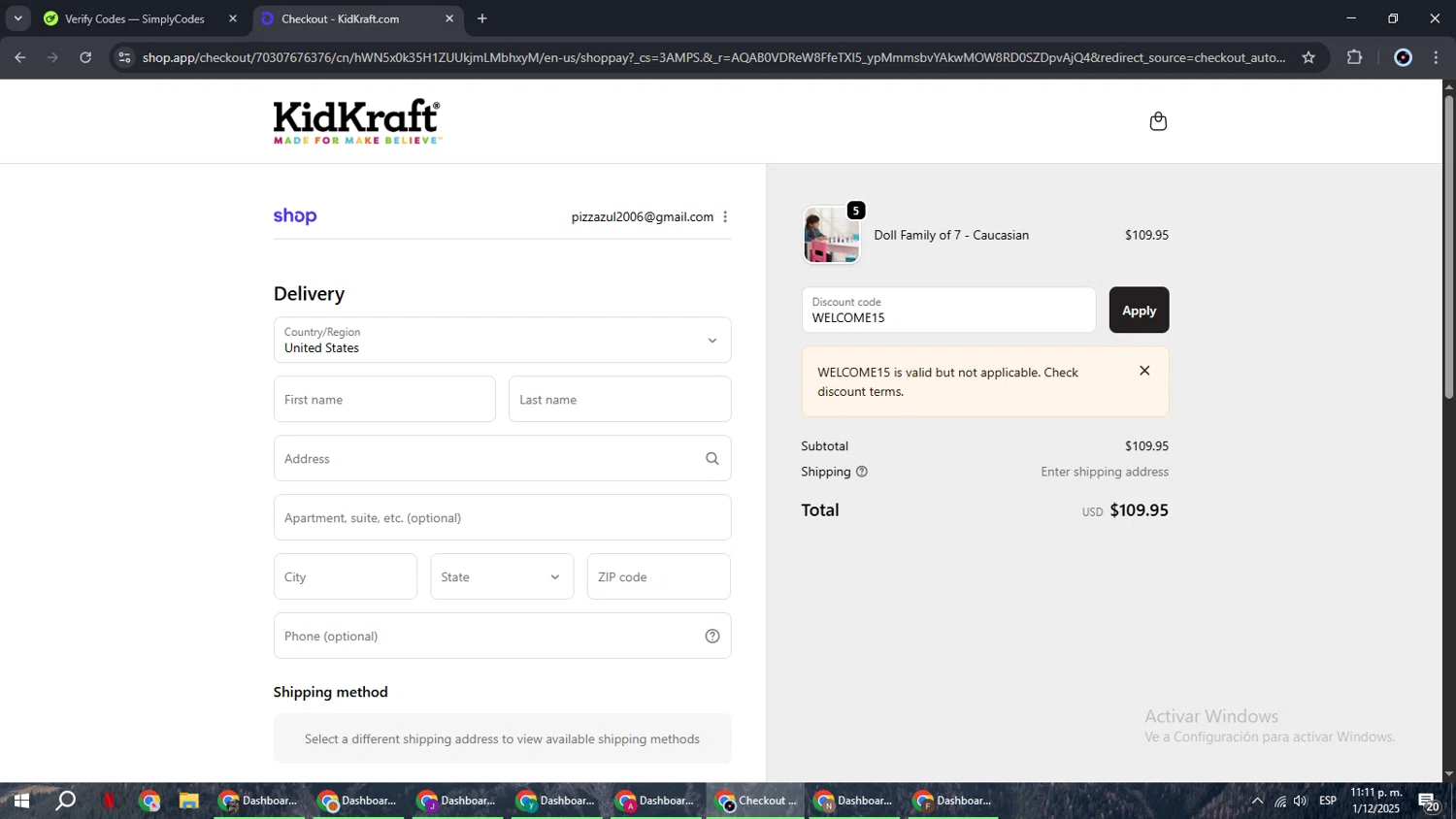Image resolution: width=1456 pixels, height=819 pixels.
Task: Click the Shipping info question mark icon
Action: pos(862,472)
